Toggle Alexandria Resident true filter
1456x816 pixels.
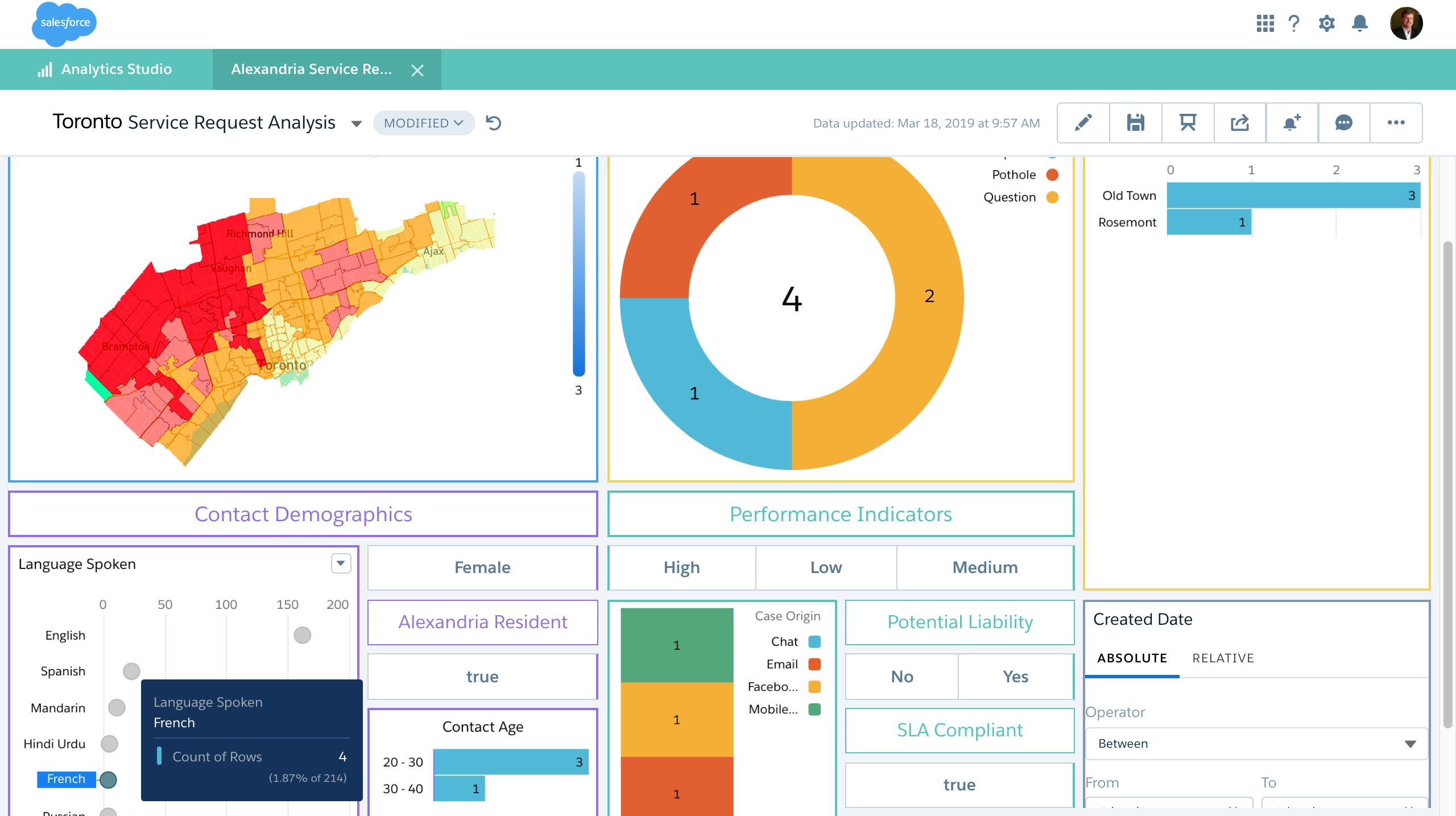coord(482,677)
